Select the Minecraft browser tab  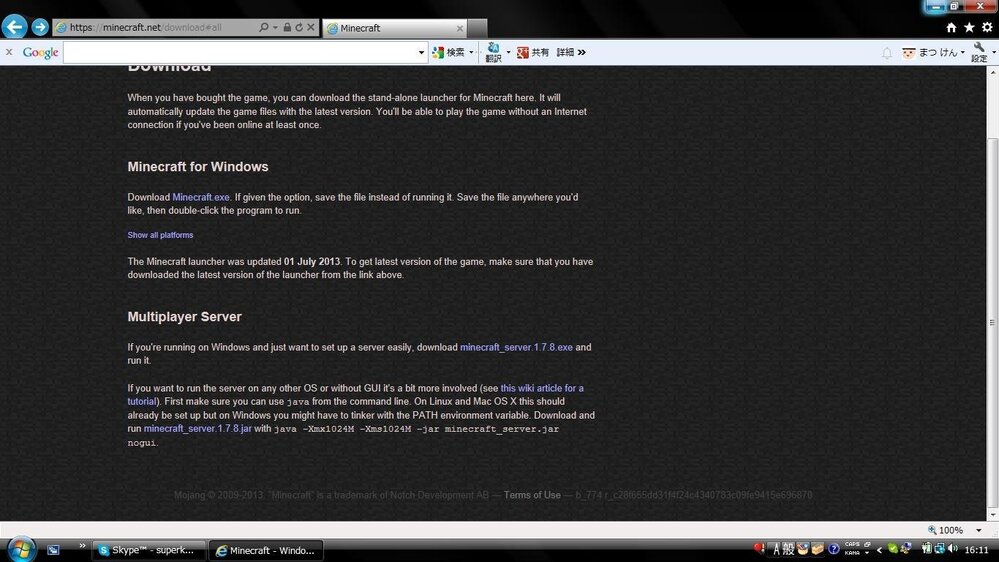(395, 28)
